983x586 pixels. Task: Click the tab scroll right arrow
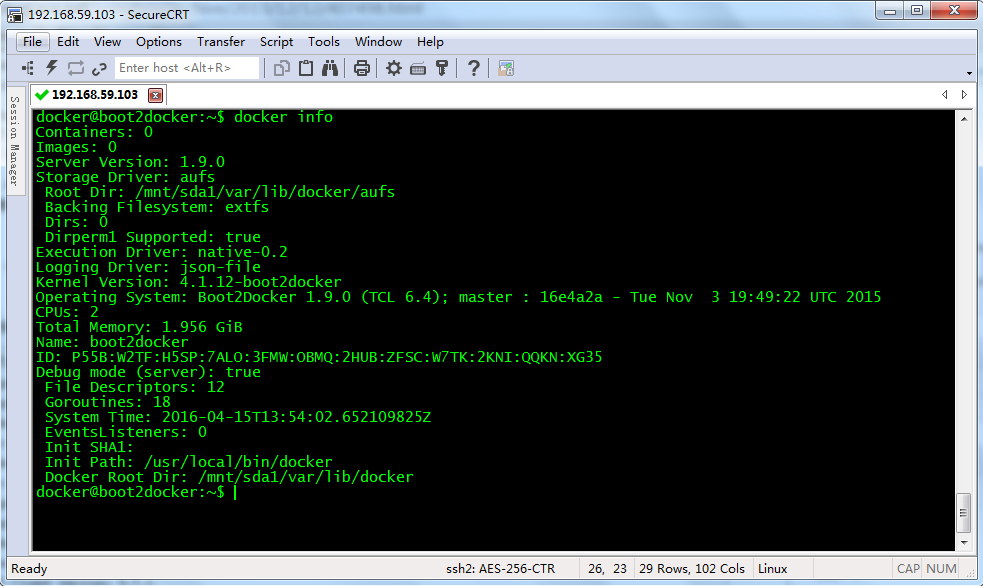[x=964, y=95]
